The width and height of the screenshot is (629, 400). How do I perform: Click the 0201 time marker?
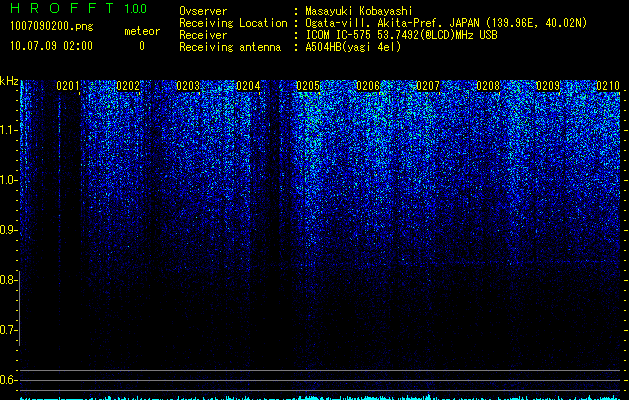coord(68,86)
